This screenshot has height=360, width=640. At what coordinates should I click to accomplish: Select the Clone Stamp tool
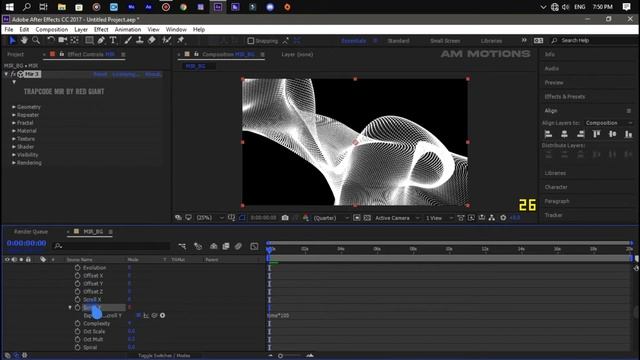140,40
